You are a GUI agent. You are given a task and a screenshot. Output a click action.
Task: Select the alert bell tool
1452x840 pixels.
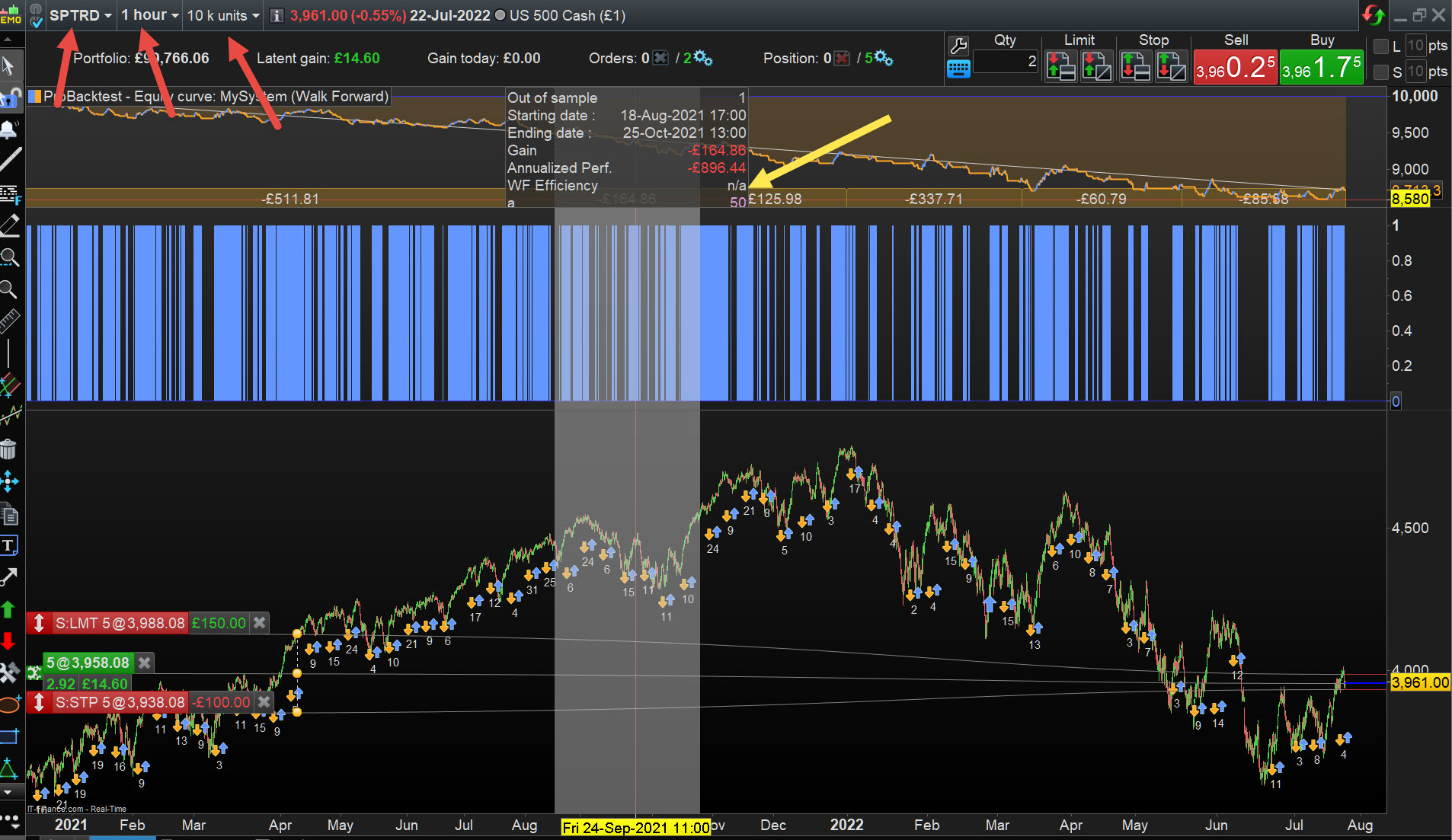[9, 129]
